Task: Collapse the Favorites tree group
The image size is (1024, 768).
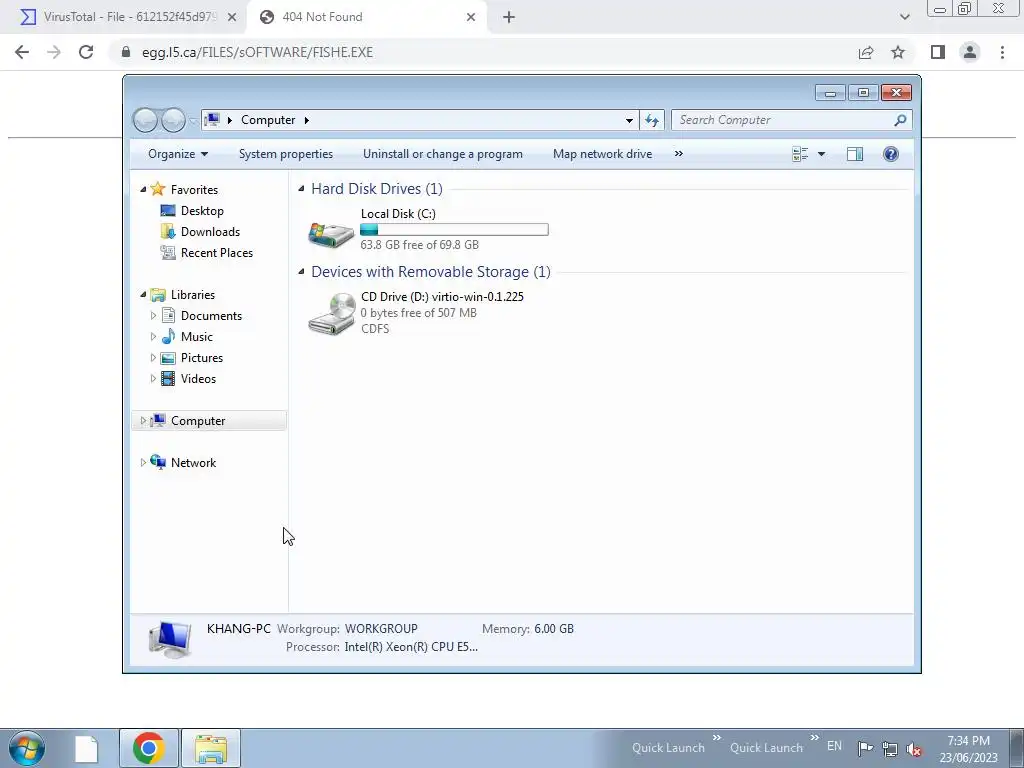Action: point(143,189)
